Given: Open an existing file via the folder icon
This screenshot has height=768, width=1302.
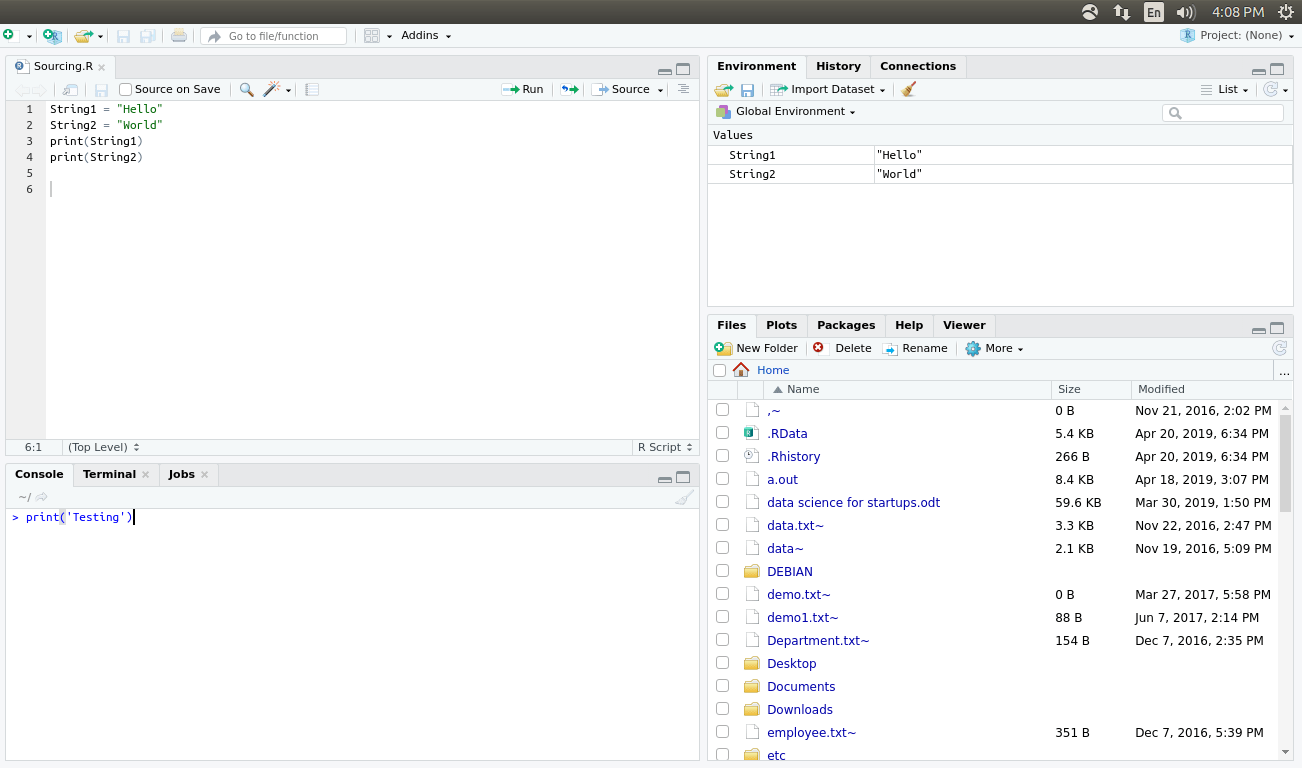Looking at the screenshot, I should (x=83, y=35).
